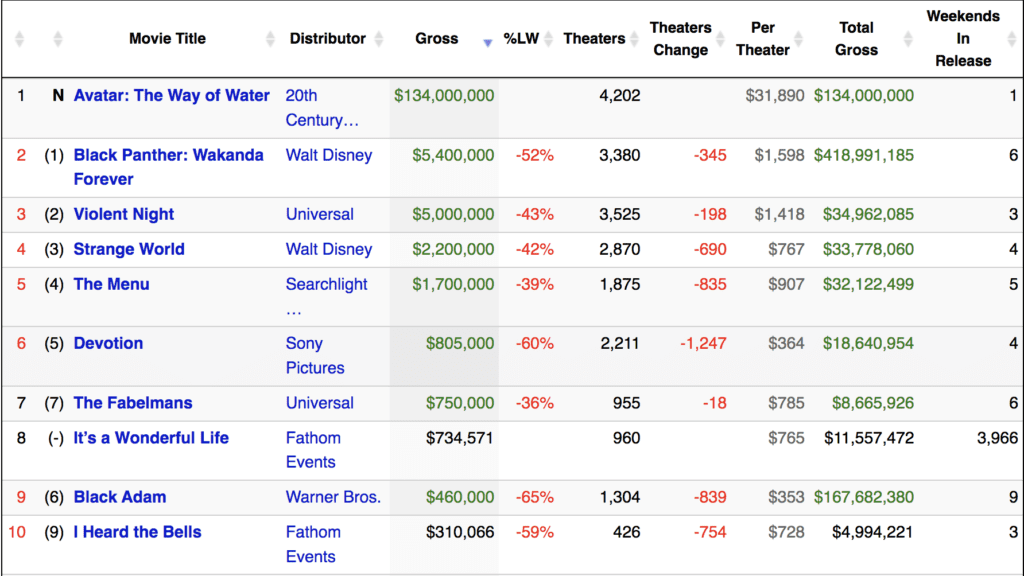
Task: Select the -835 theaters change value
Action: point(710,284)
